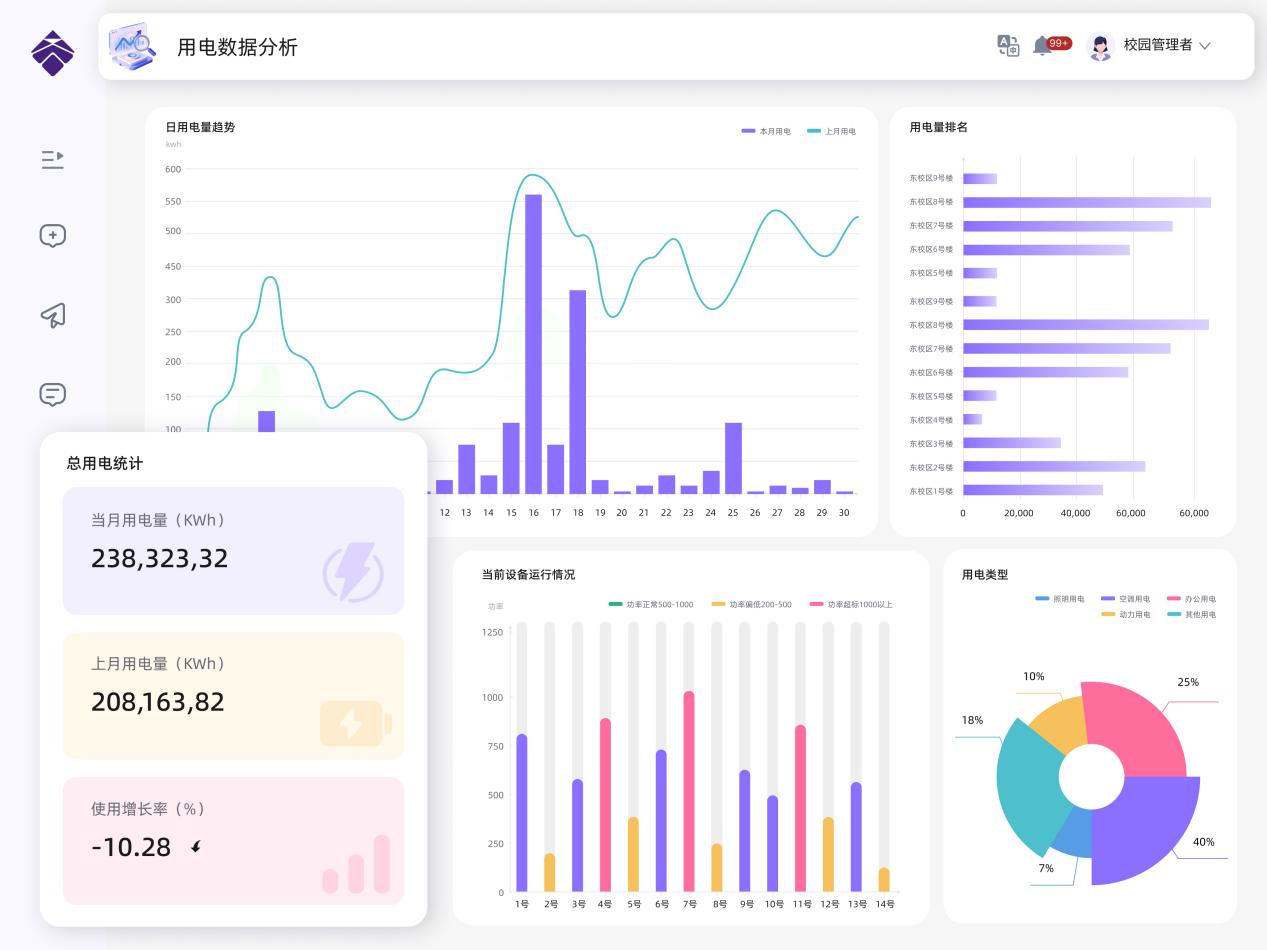Screen dimensions: 1267x950
Task: Click the 40% purple pie slice
Action: click(1150, 830)
